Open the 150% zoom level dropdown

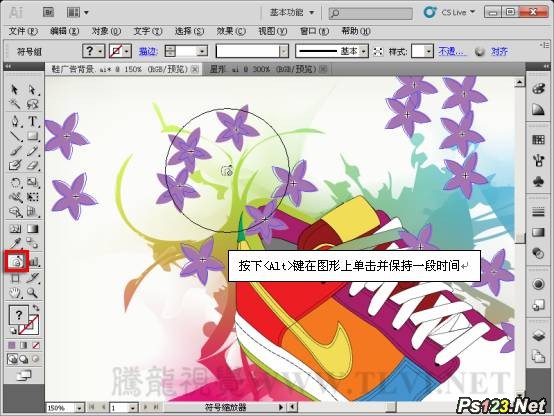click(80, 408)
